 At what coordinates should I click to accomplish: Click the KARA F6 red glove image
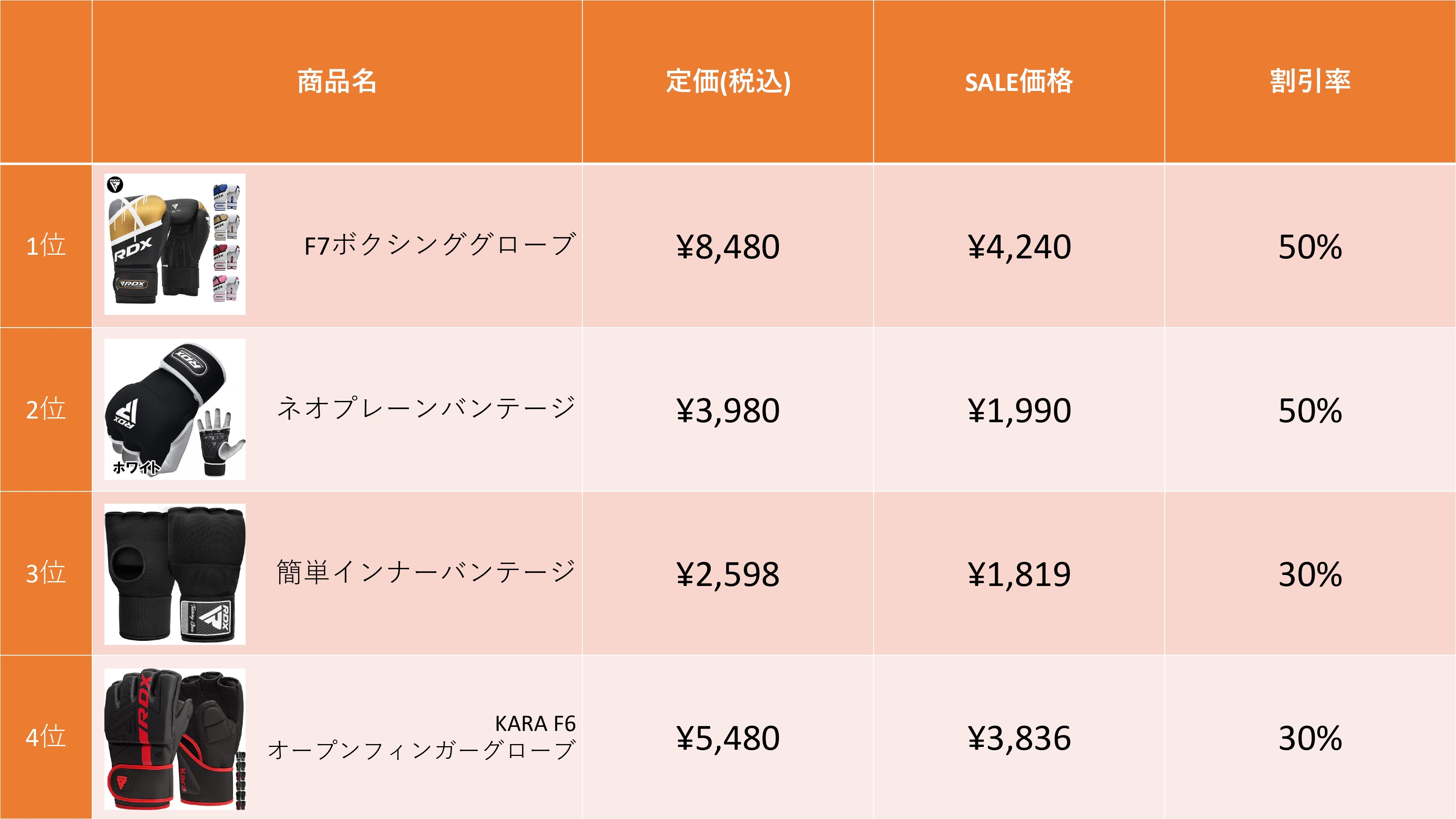(175, 739)
